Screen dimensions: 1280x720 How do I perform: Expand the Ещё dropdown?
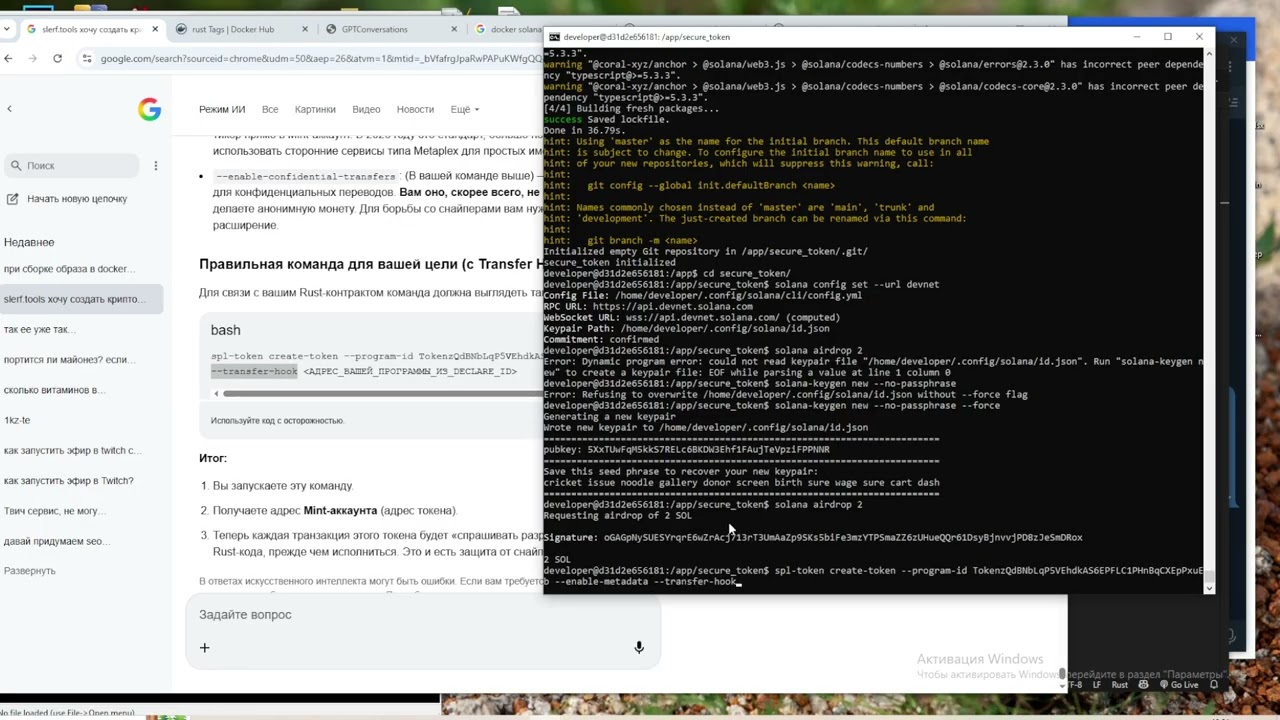(464, 110)
